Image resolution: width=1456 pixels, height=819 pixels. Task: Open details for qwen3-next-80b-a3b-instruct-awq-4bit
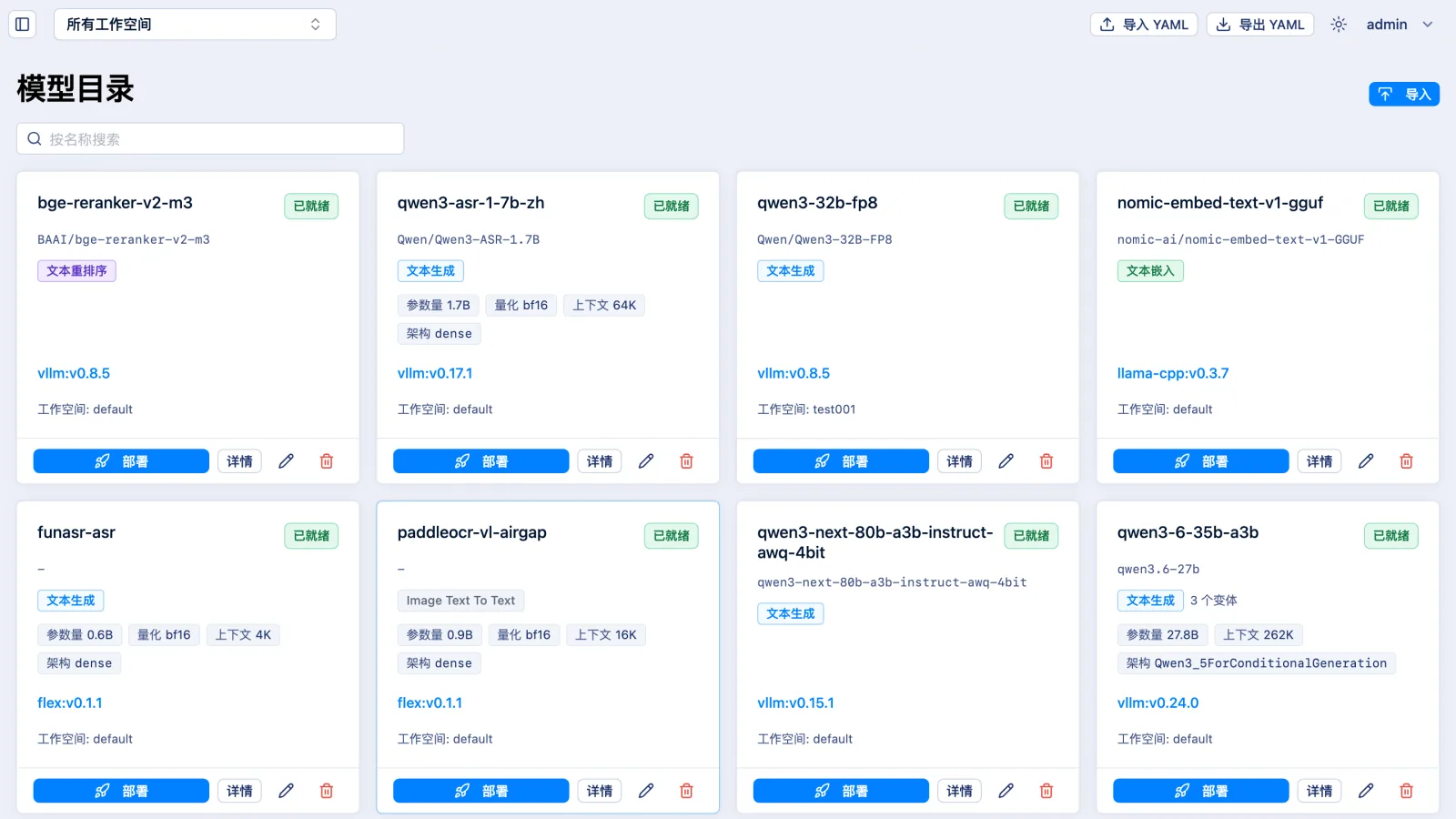pyautogui.click(x=960, y=791)
